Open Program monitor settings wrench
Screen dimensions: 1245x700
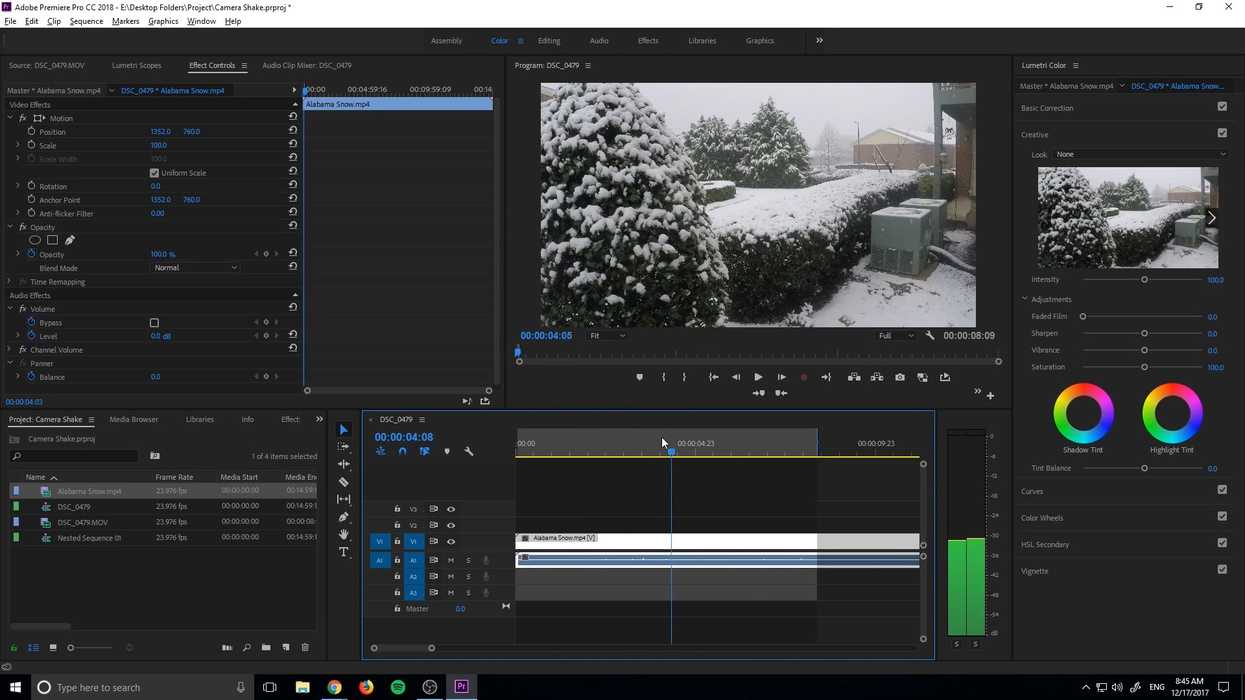click(930, 336)
